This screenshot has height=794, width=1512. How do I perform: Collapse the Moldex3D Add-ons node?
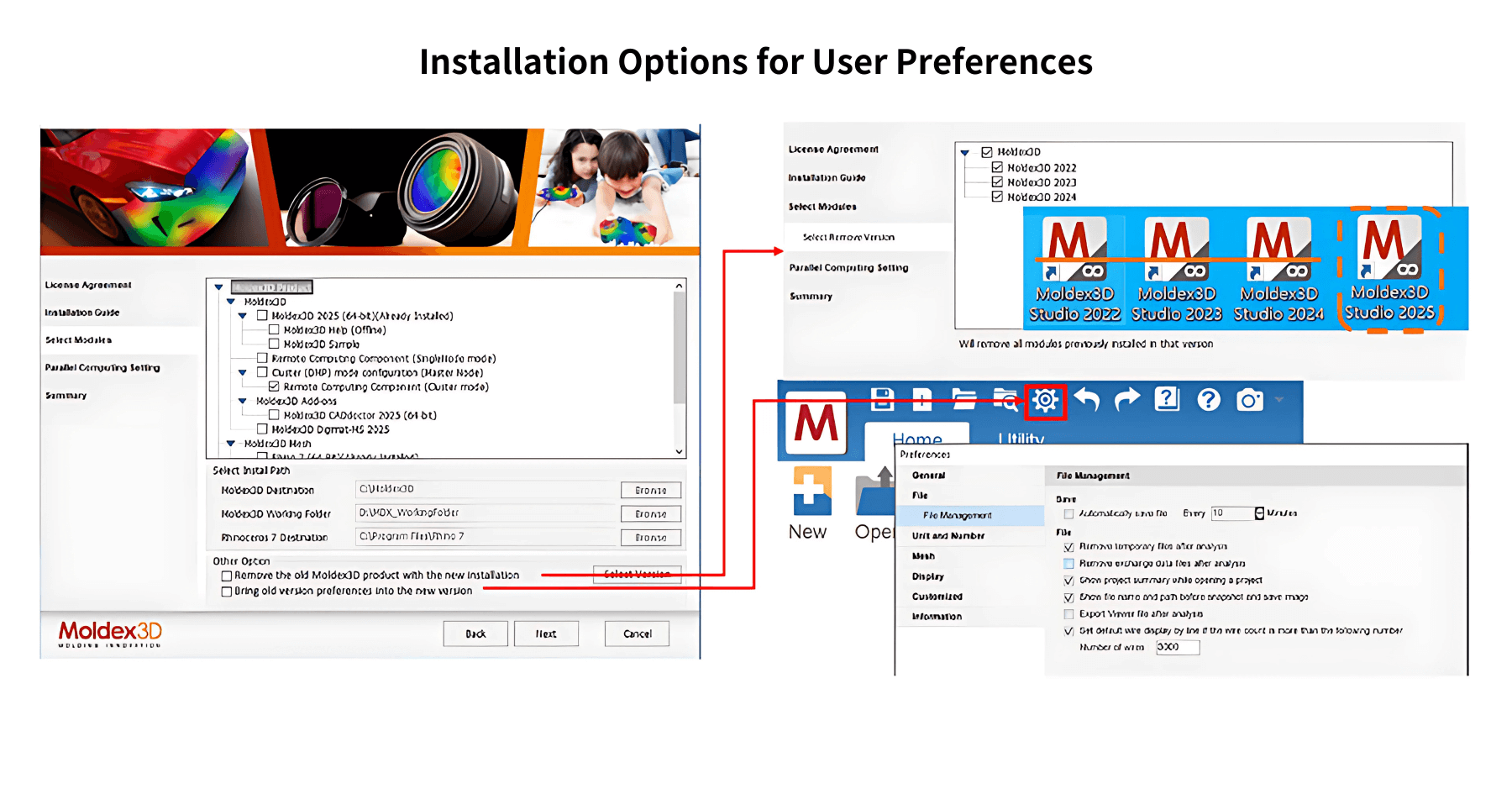coord(243,401)
